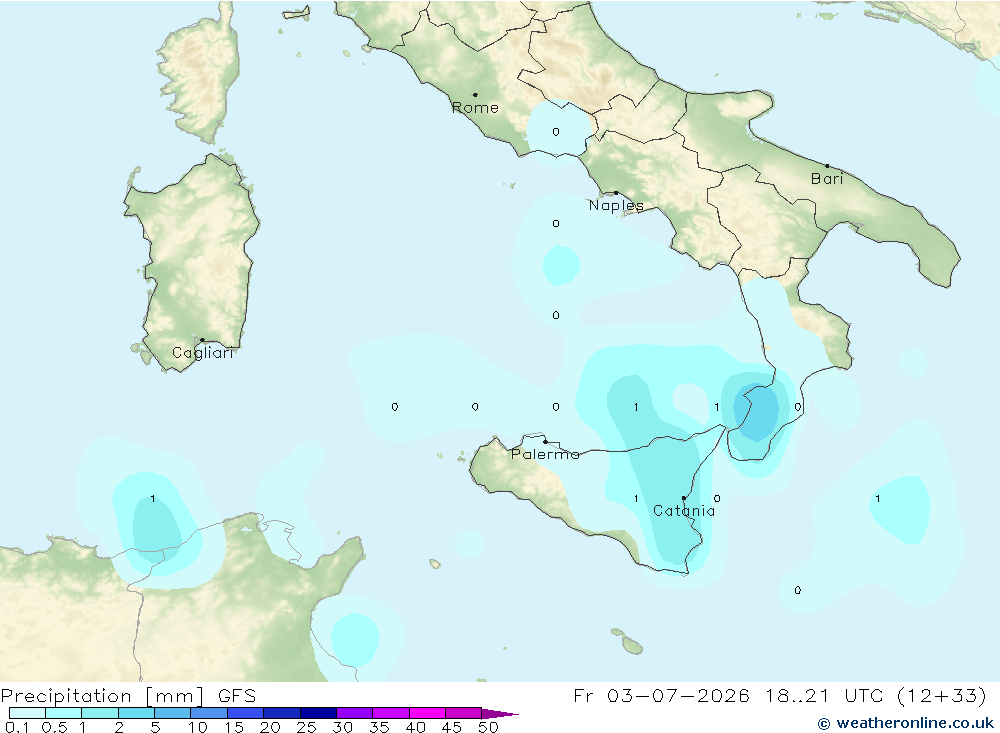Click the Catania city label
This screenshot has height=733, width=1000.
pyautogui.click(x=684, y=511)
